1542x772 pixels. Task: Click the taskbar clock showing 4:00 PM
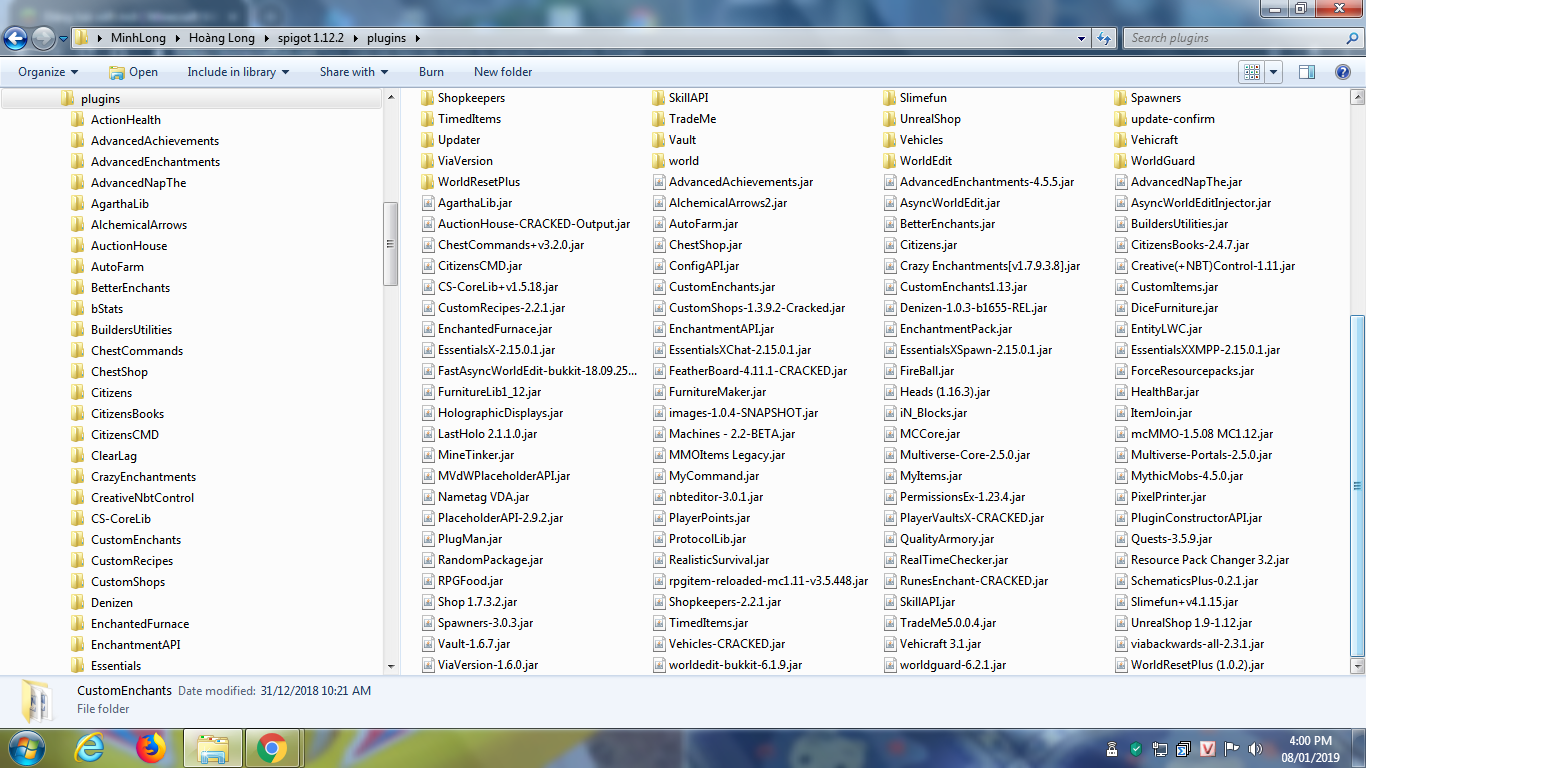click(1310, 741)
